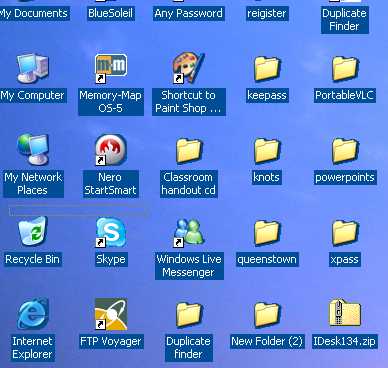Click the Recycle Bin text label
This screenshot has width=388, height=368.
pyautogui.click(x=32, y=259)
